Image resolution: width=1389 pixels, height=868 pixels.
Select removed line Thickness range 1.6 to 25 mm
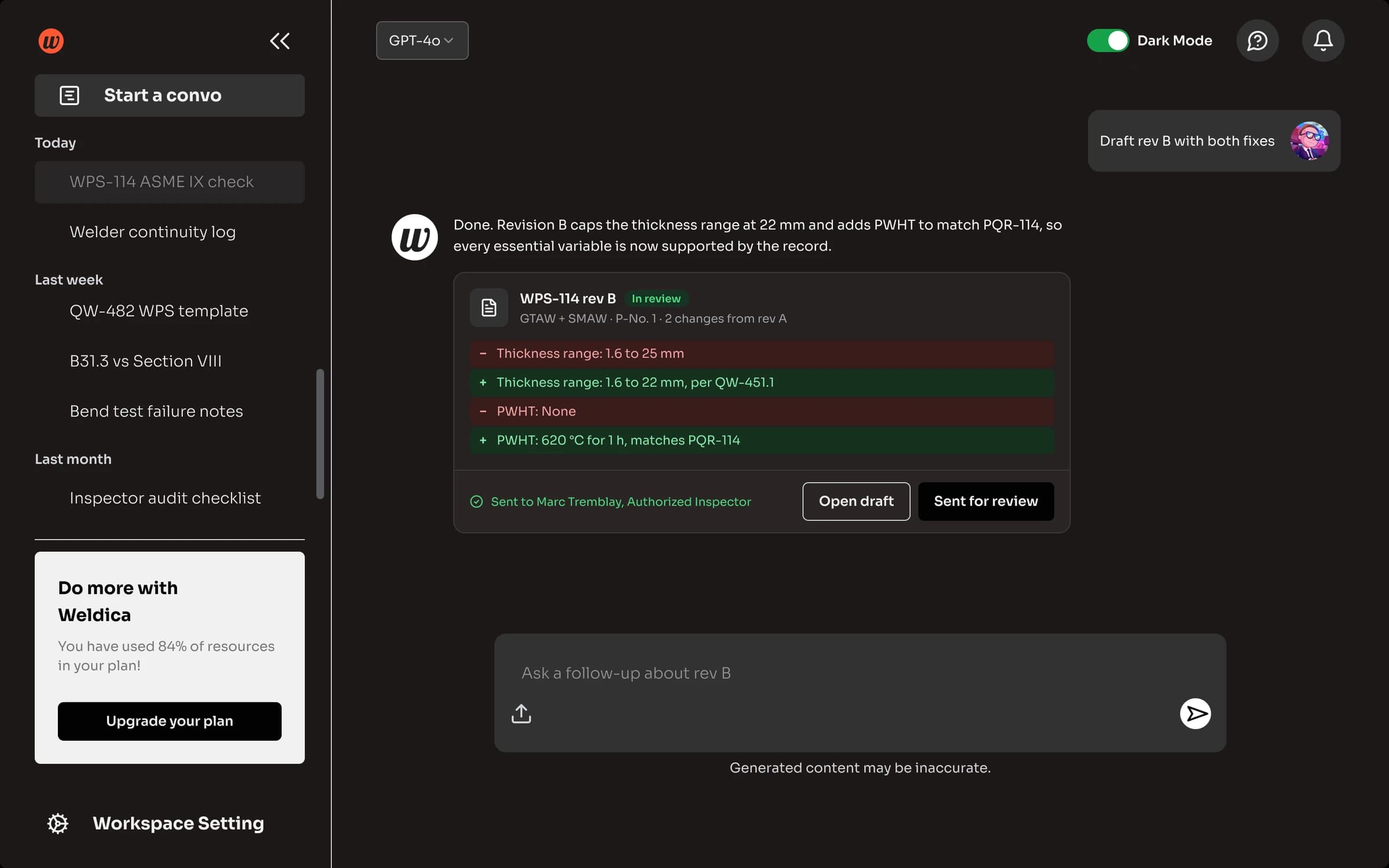762,353
